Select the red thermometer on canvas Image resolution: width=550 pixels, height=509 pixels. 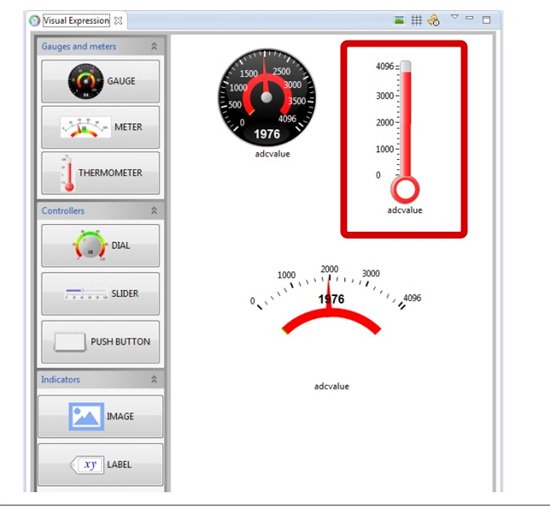click(405, 132)
